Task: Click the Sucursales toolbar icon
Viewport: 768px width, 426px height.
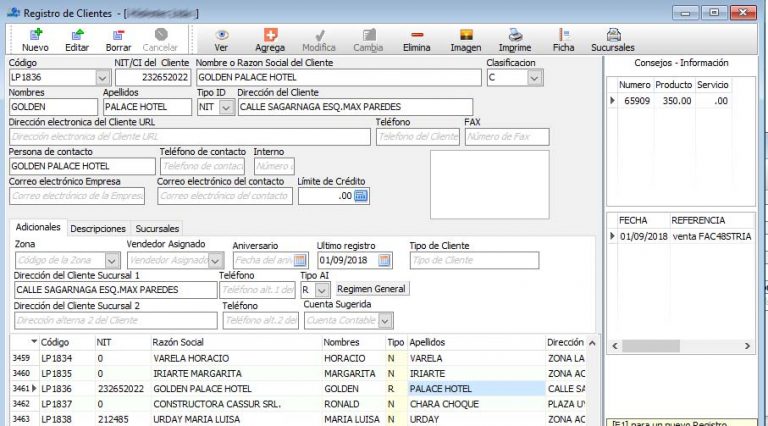Action: point(613,35)
